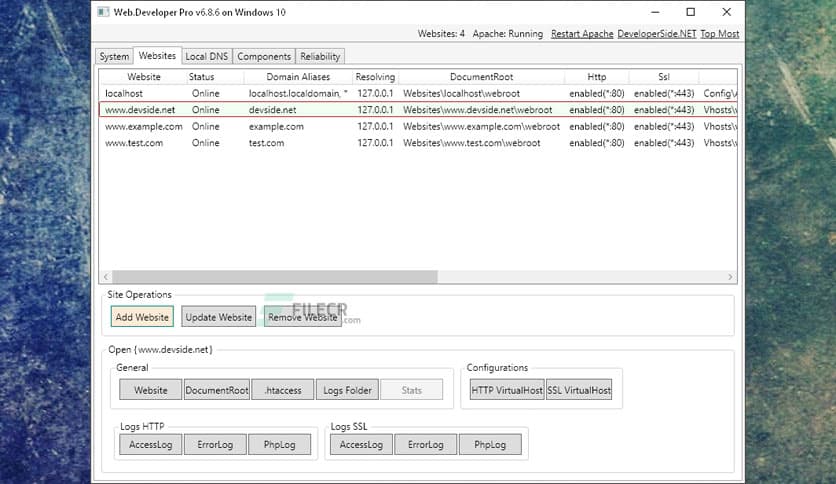
Task: Switch to the System tab
Action: (x=114, y=57)
